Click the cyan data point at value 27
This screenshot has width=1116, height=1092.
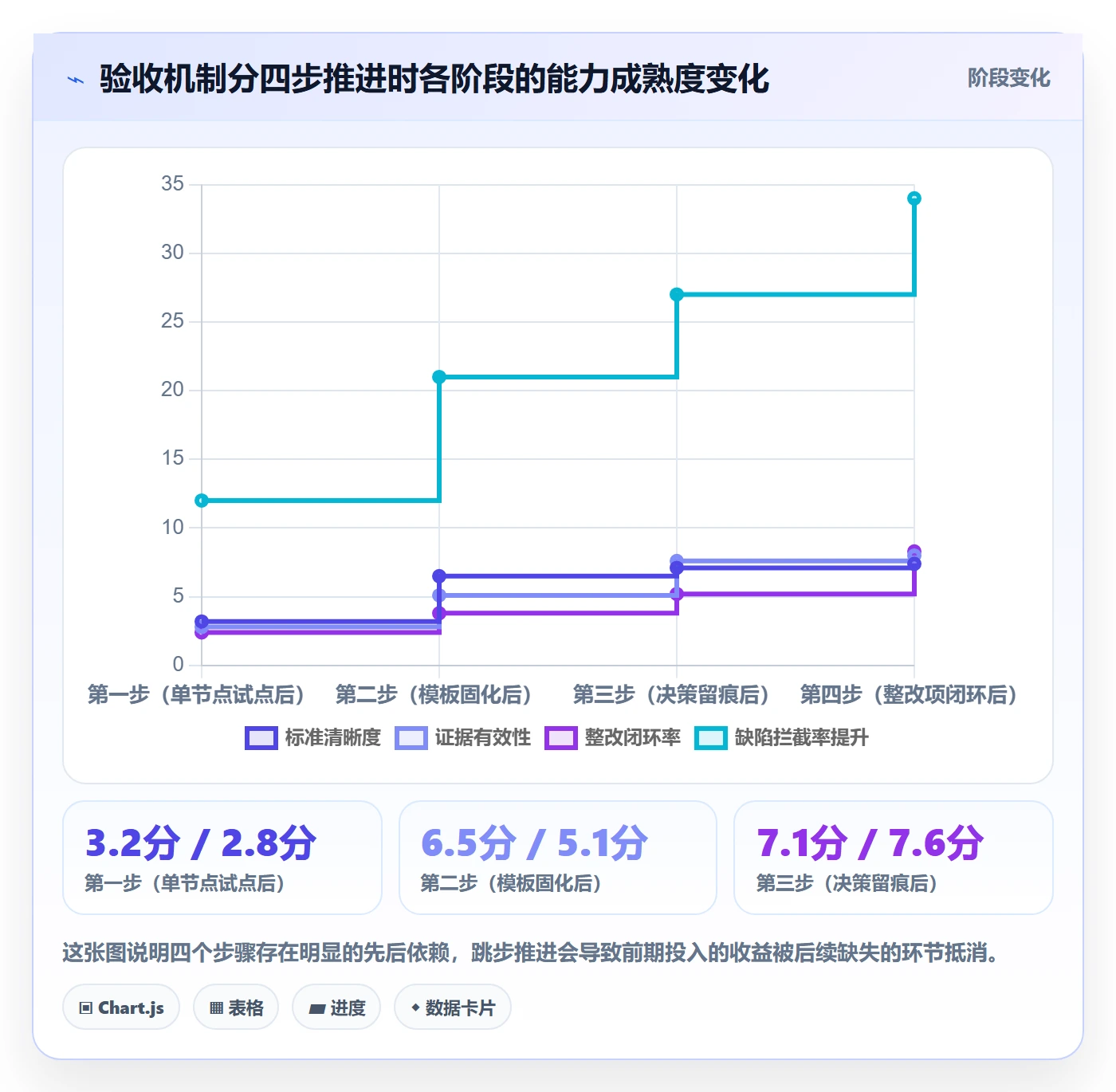[x=677, y=295]
